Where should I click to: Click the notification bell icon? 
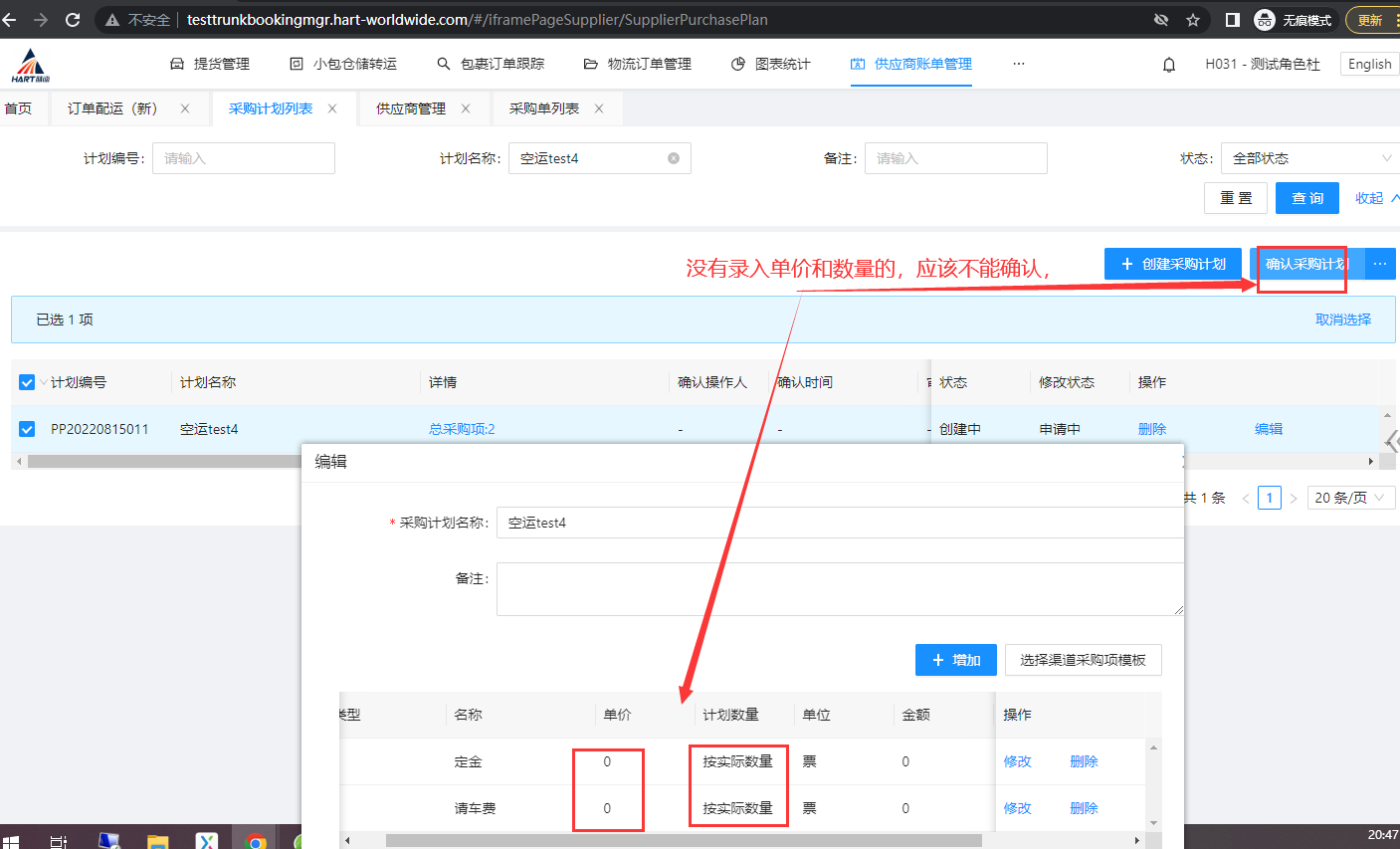click(x=1169, y=65)
